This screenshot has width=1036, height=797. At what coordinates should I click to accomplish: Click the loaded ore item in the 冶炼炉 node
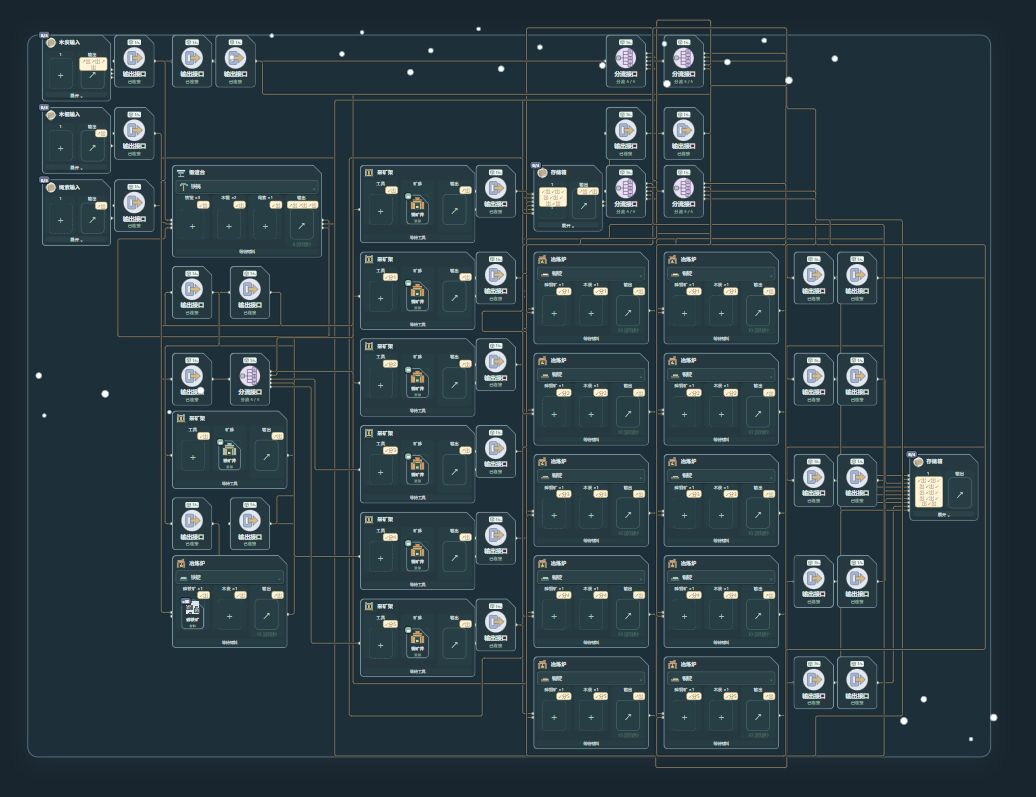(192, 615)
